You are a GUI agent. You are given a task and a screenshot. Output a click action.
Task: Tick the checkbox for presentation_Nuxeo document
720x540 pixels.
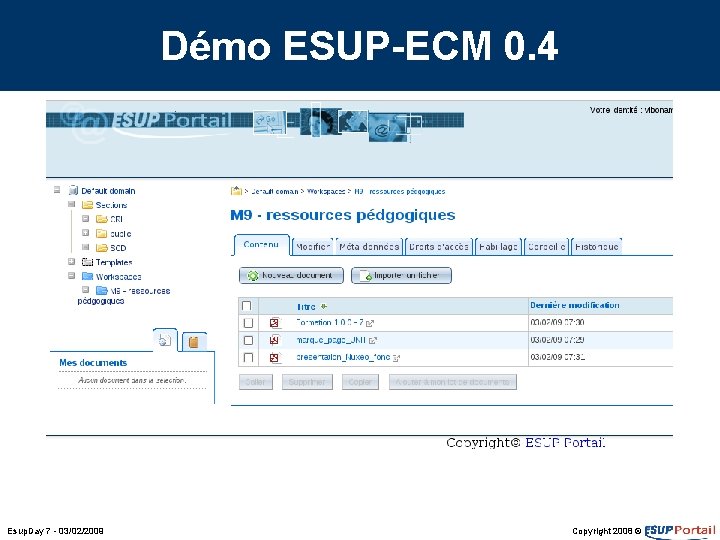coord(248,357)
